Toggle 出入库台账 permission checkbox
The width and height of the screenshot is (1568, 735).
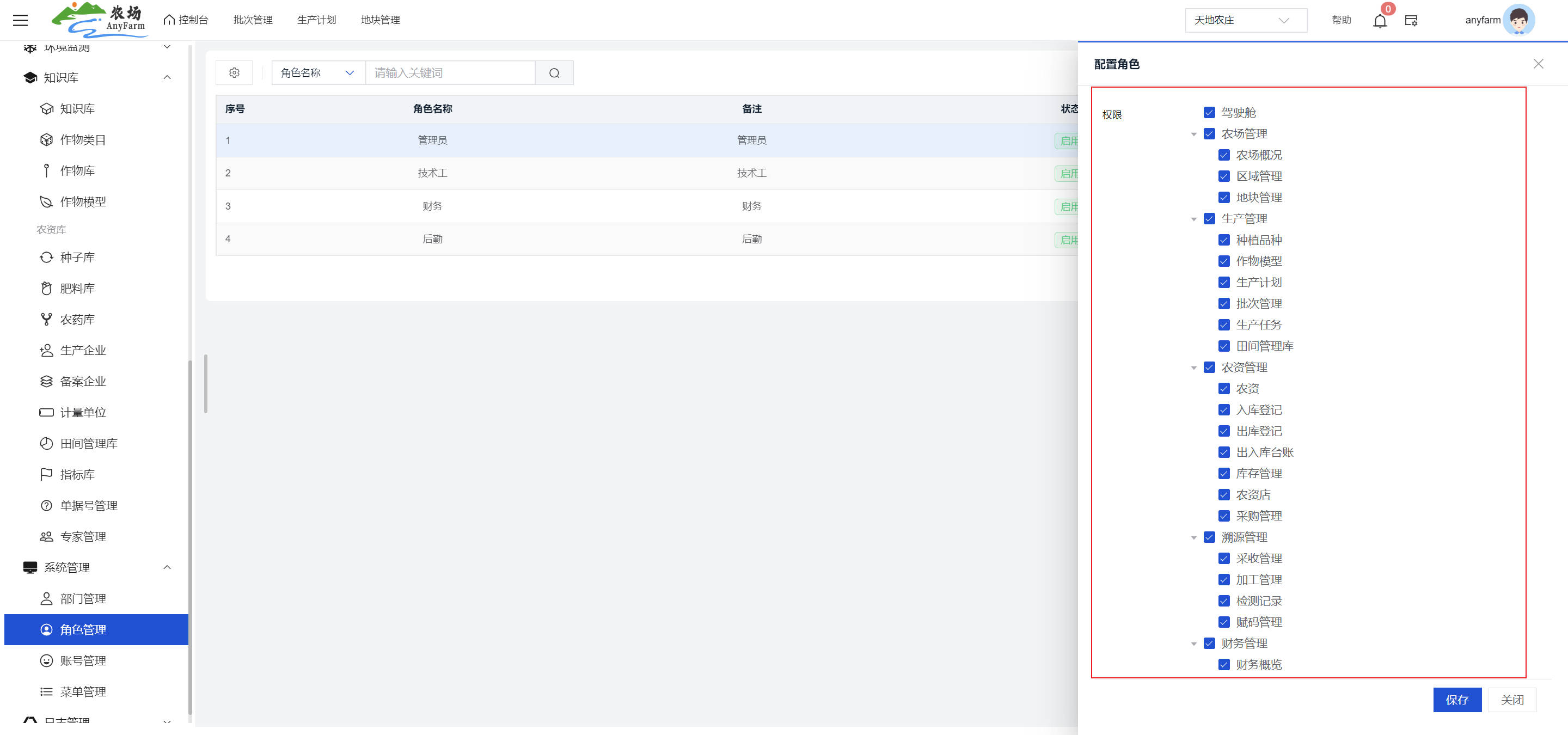[x=1224, y=452]
